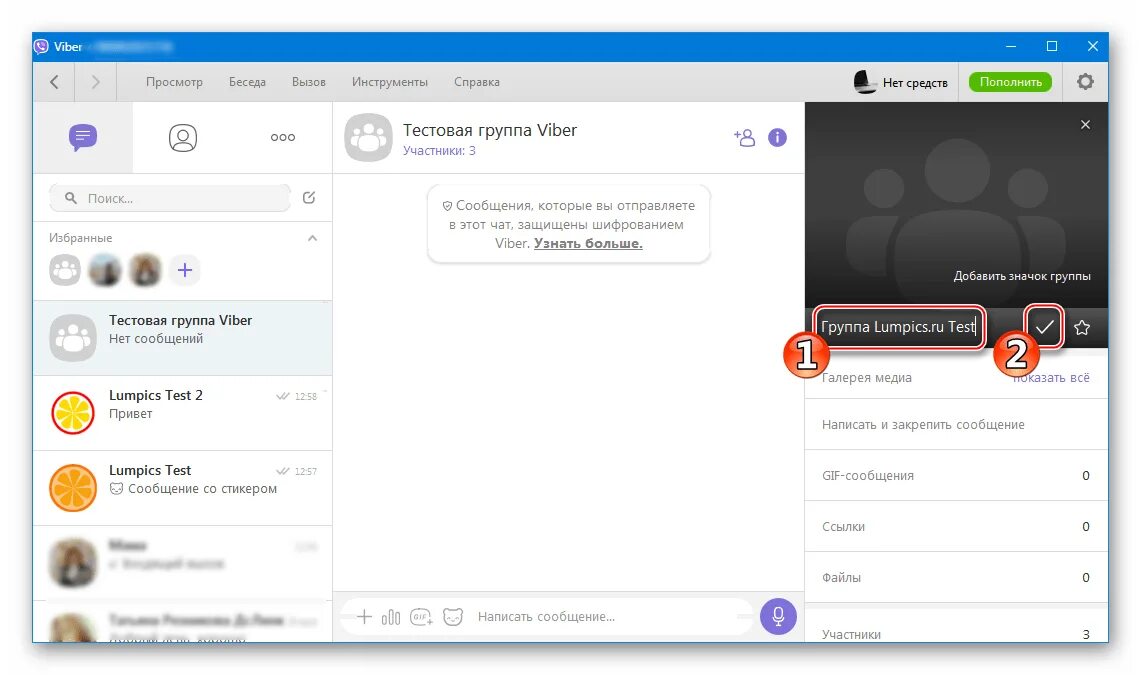This screenshot has height=675, width=1141.
Task: Click the Галерея медиа label
Action: coord(867,378)
